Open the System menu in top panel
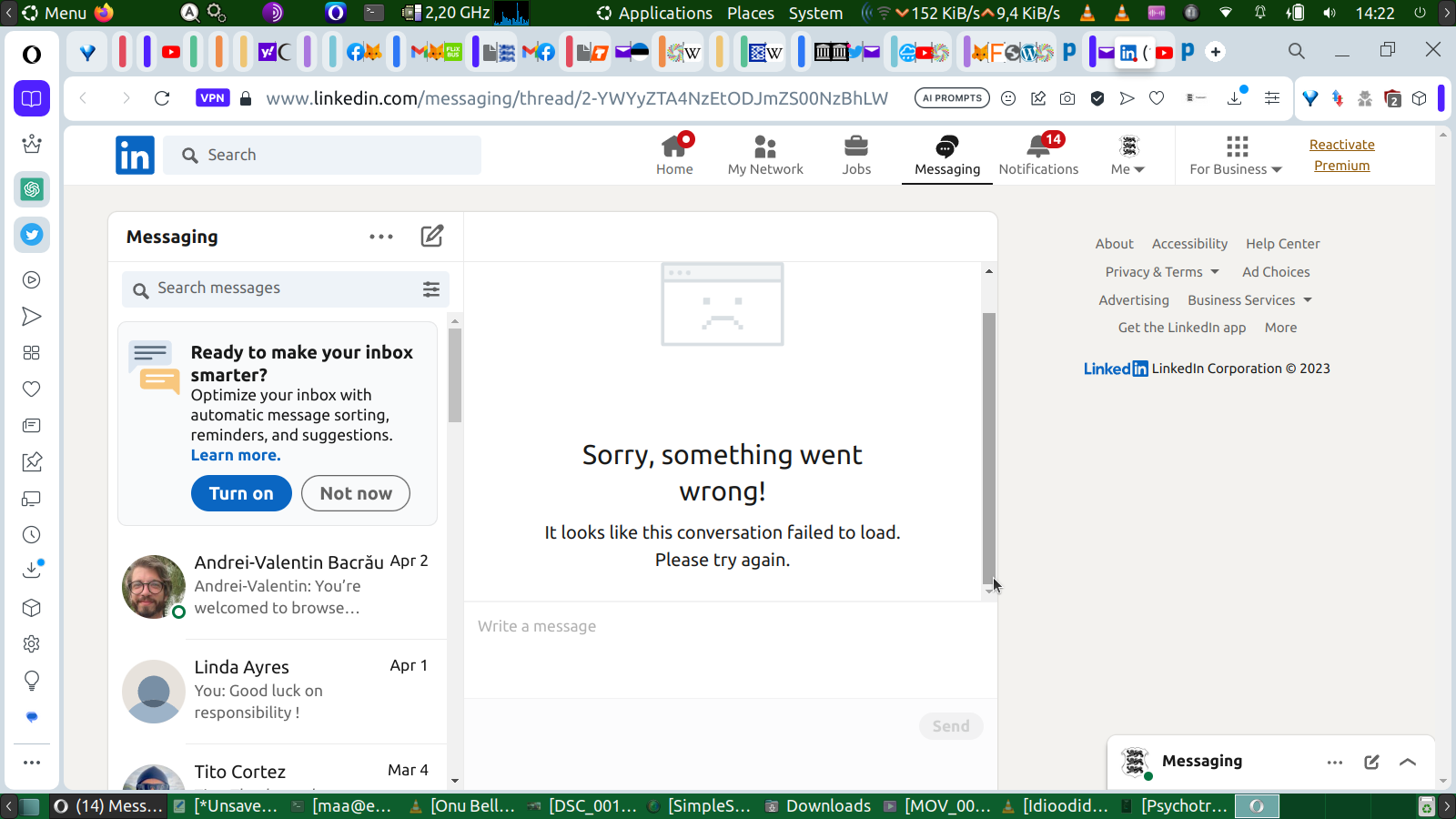 coord(815,13)
